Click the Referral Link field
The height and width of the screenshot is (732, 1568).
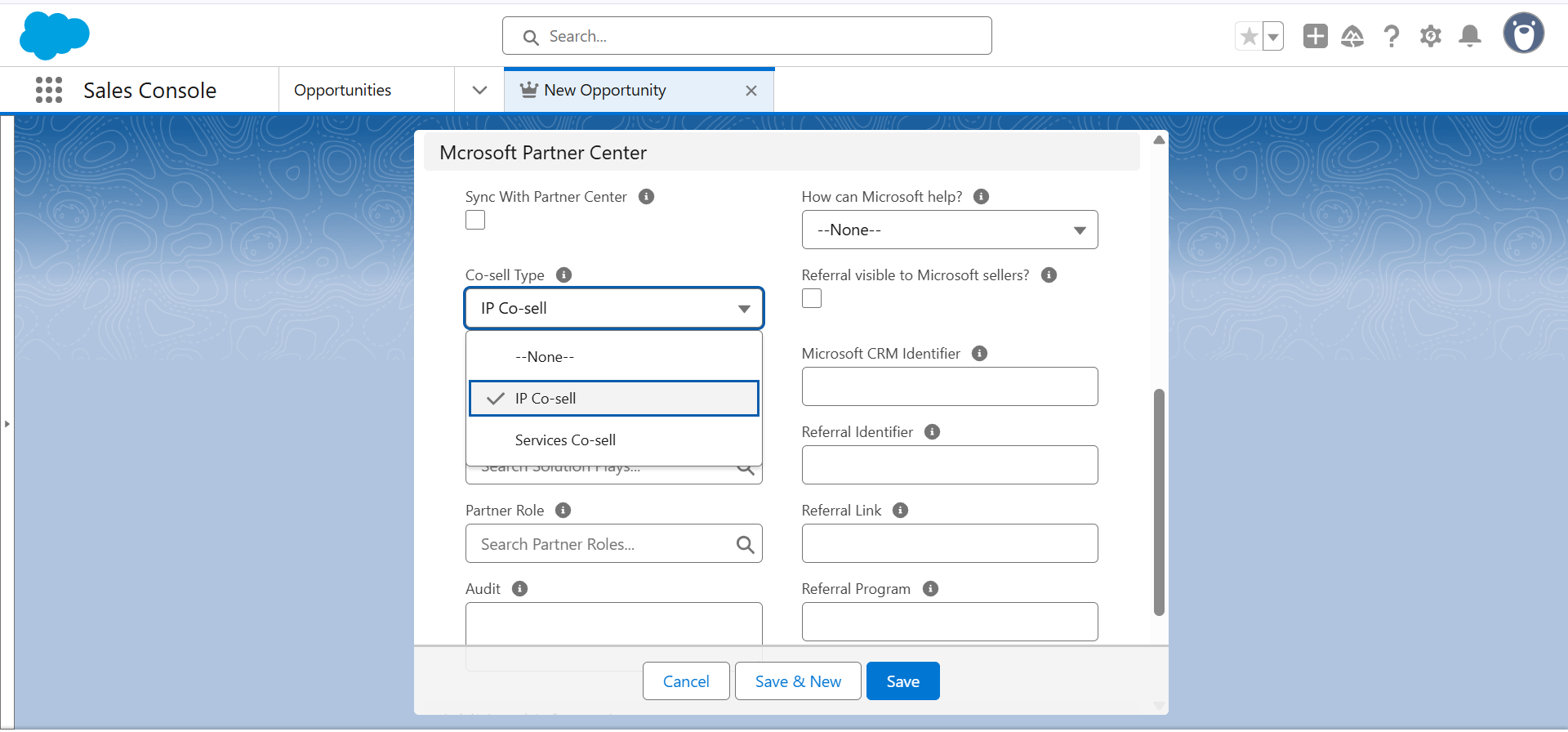(x=950, y=543)
